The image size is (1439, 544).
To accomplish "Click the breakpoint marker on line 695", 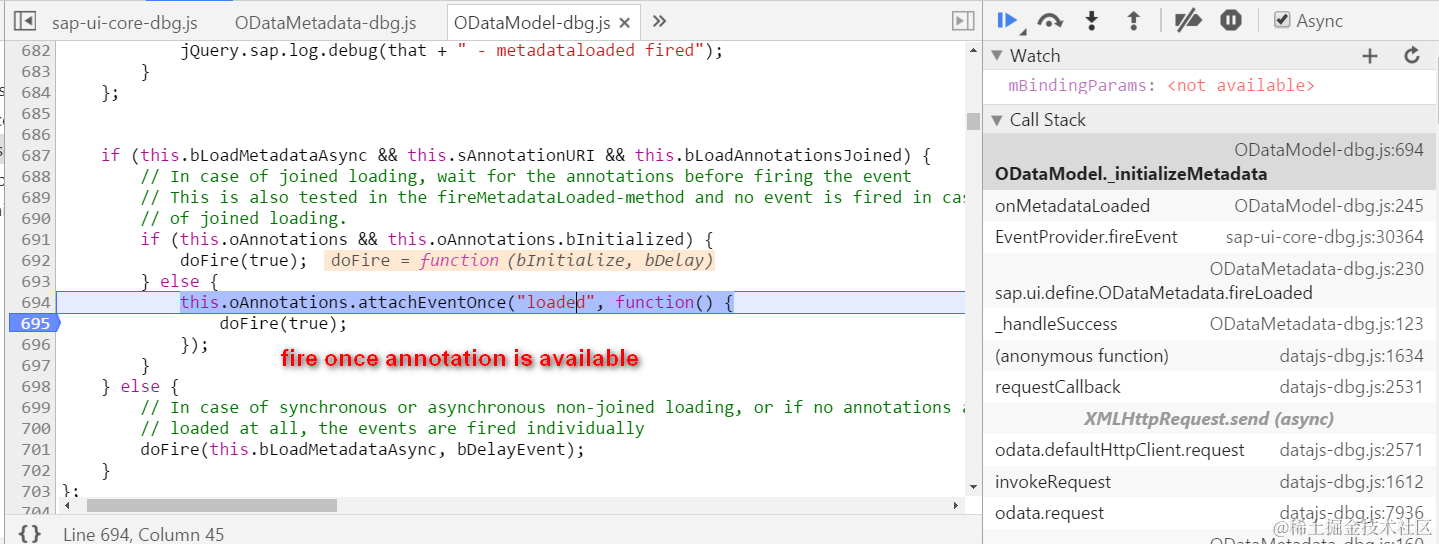I will pyautogui.click(x=35, y=323).
